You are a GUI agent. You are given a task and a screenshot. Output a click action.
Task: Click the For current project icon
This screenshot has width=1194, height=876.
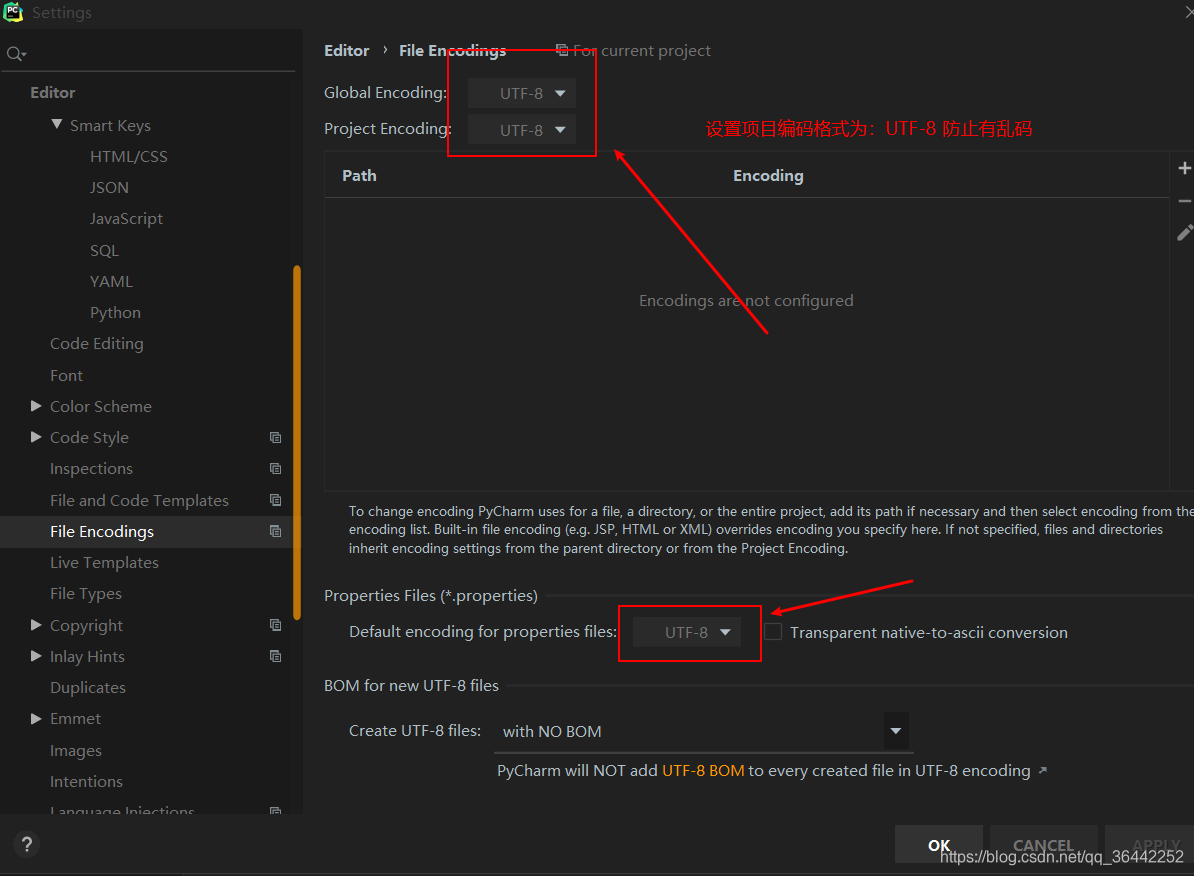point(562,50)
